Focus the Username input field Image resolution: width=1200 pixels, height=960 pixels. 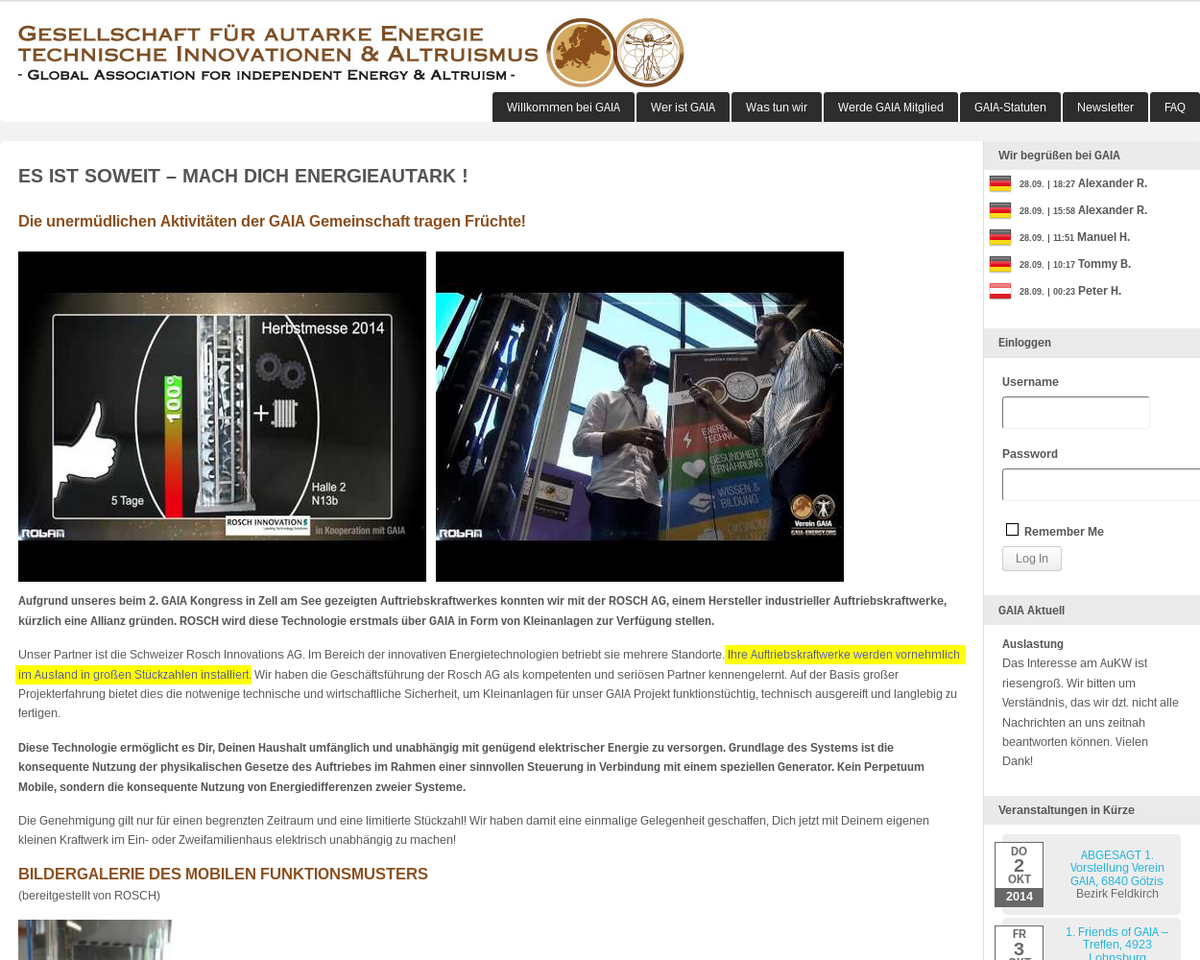click(x=1076, y=413)
